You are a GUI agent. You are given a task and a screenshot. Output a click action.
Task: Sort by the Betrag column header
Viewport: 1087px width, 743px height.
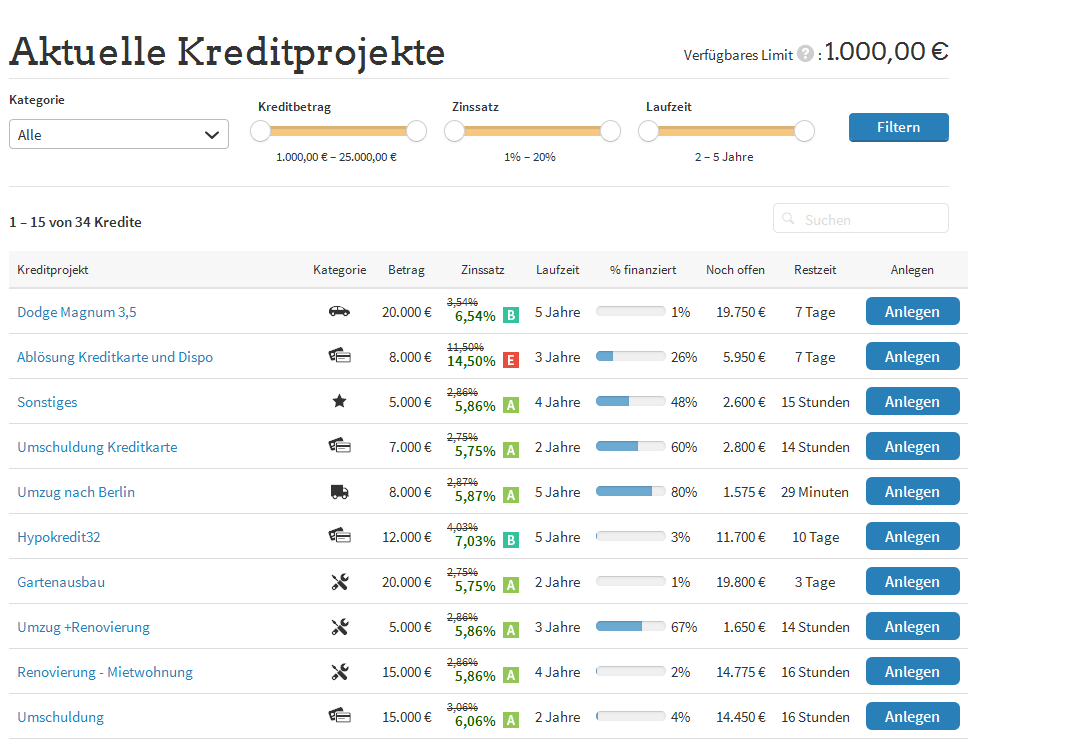click(406, 270)
